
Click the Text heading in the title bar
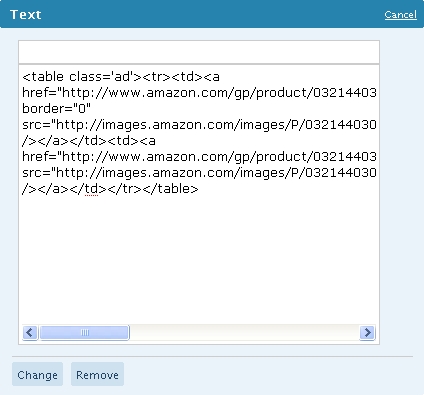(26, 15)
